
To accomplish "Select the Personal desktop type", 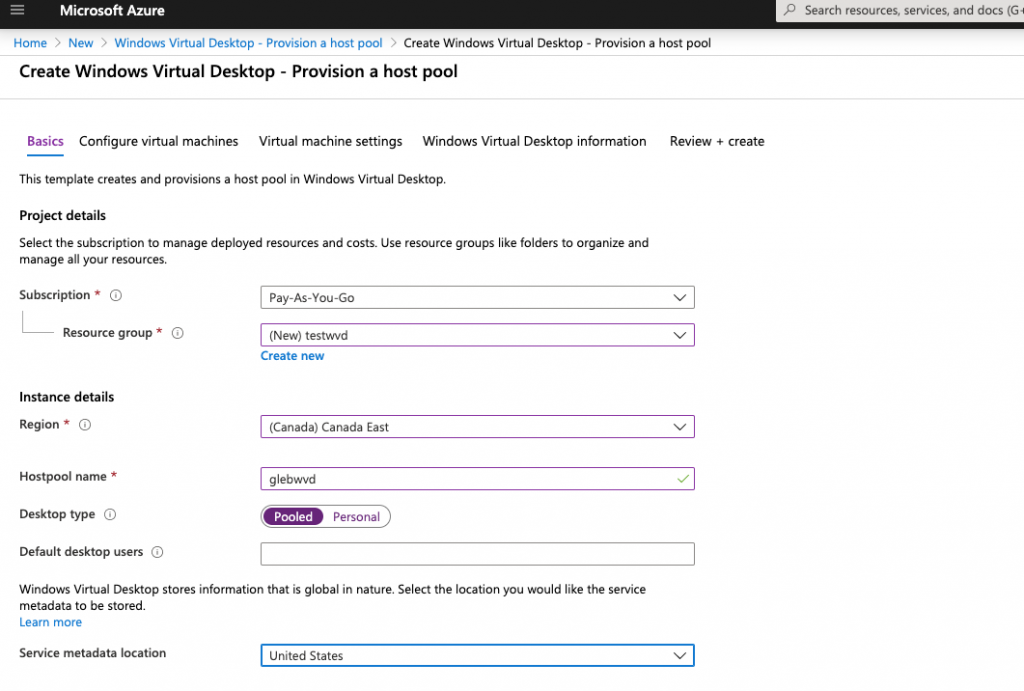I will pos(356,517).
